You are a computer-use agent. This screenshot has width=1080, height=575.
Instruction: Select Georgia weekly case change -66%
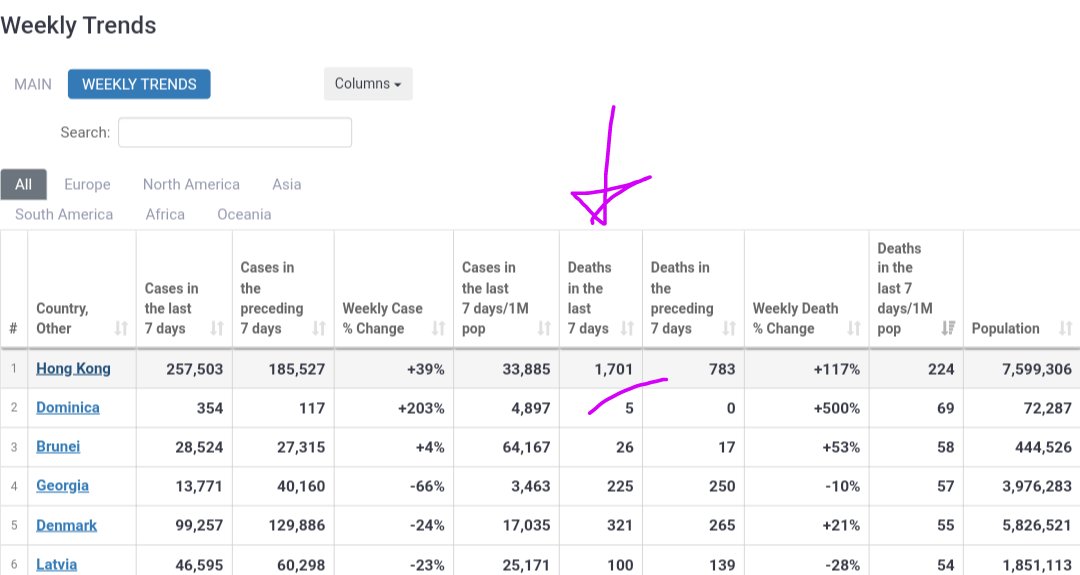427,486
